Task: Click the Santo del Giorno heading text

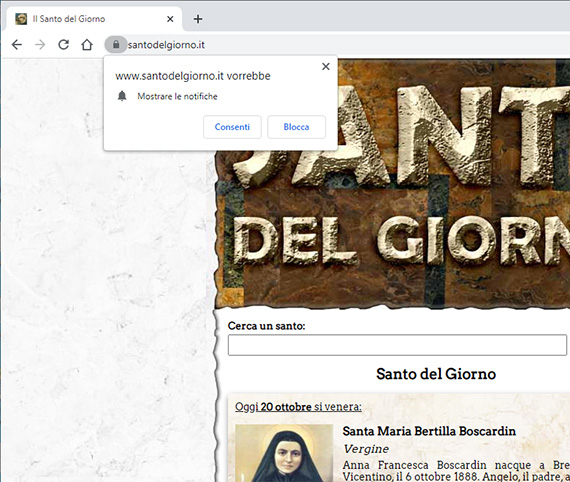Action: (x=436, y=374)
